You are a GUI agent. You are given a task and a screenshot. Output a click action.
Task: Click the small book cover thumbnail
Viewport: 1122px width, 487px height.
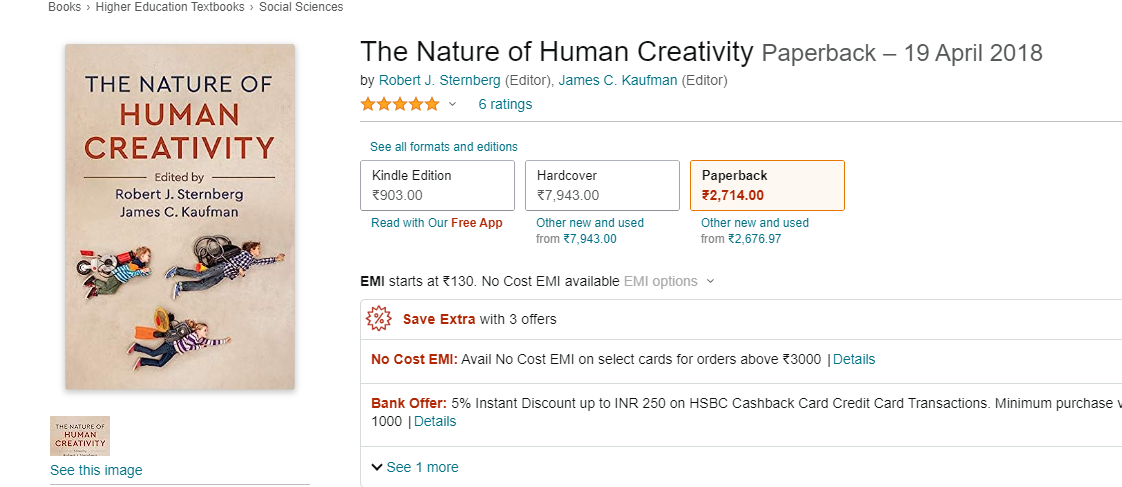click(80, 436)
